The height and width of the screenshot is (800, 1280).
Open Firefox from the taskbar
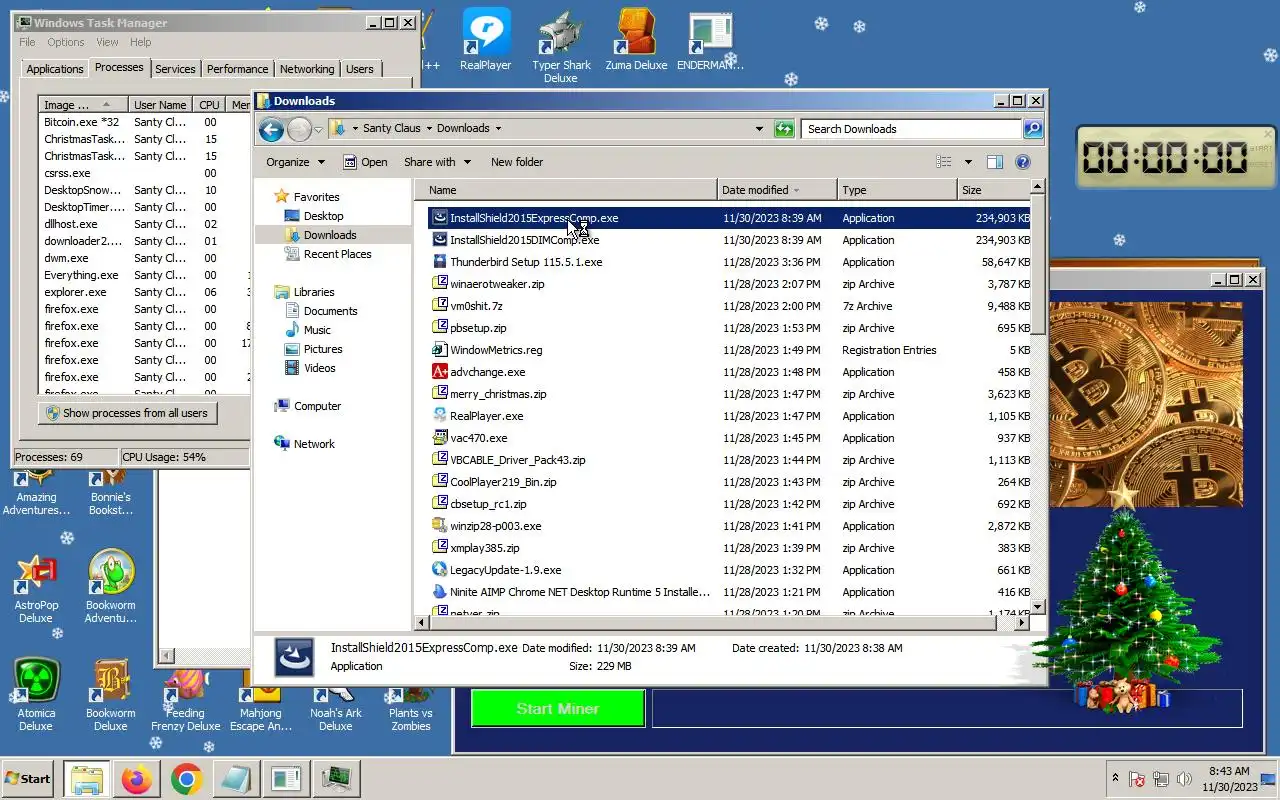[137, 779]
